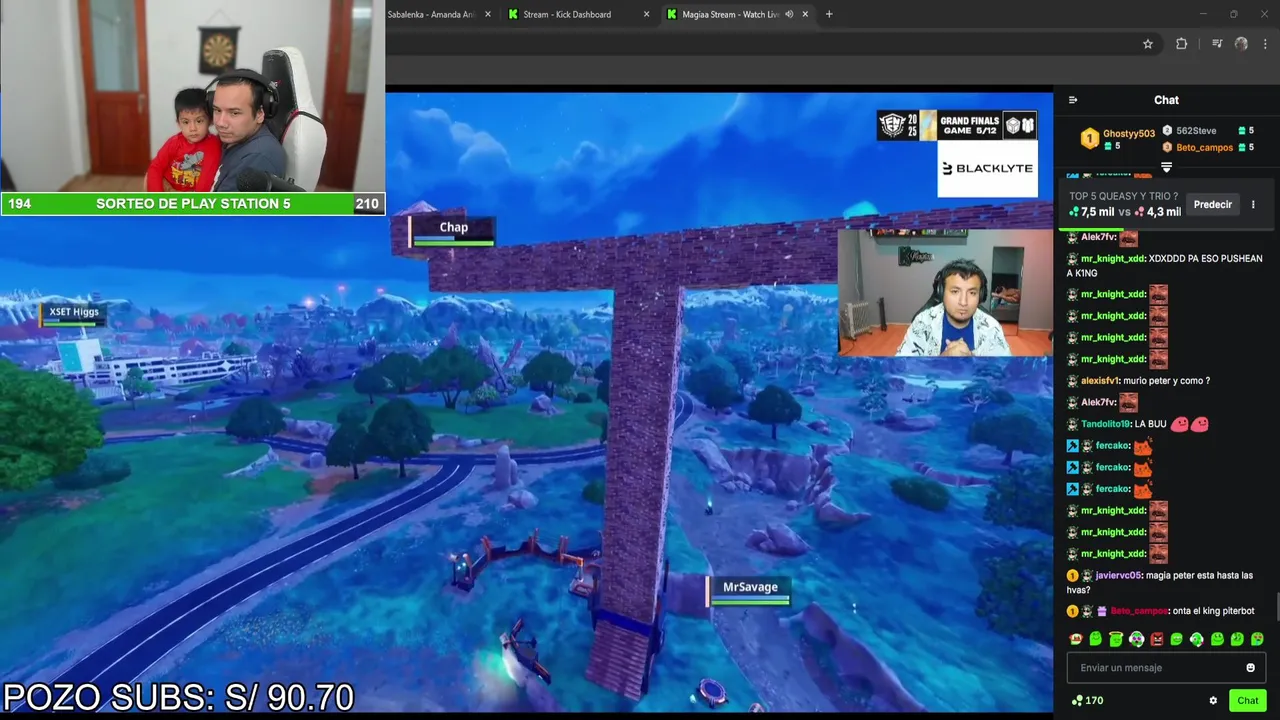Image resolution: width=1280 pixels, height=720 pixels.
Task: Click the 'murio peter y como ?' message
Action: pos(1167,381)
